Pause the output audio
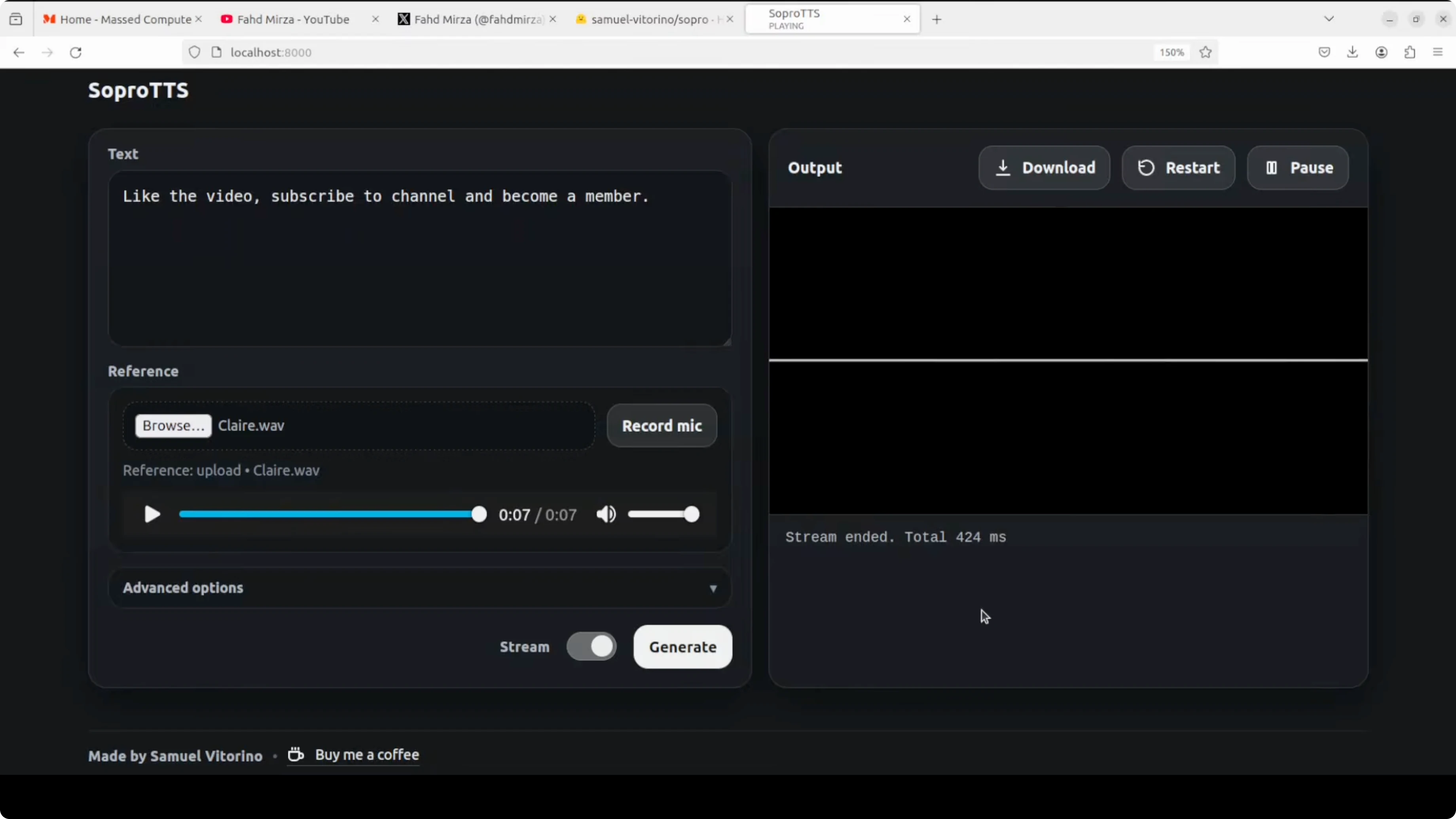The image size is (1456, 819). tap(1298, 168)
